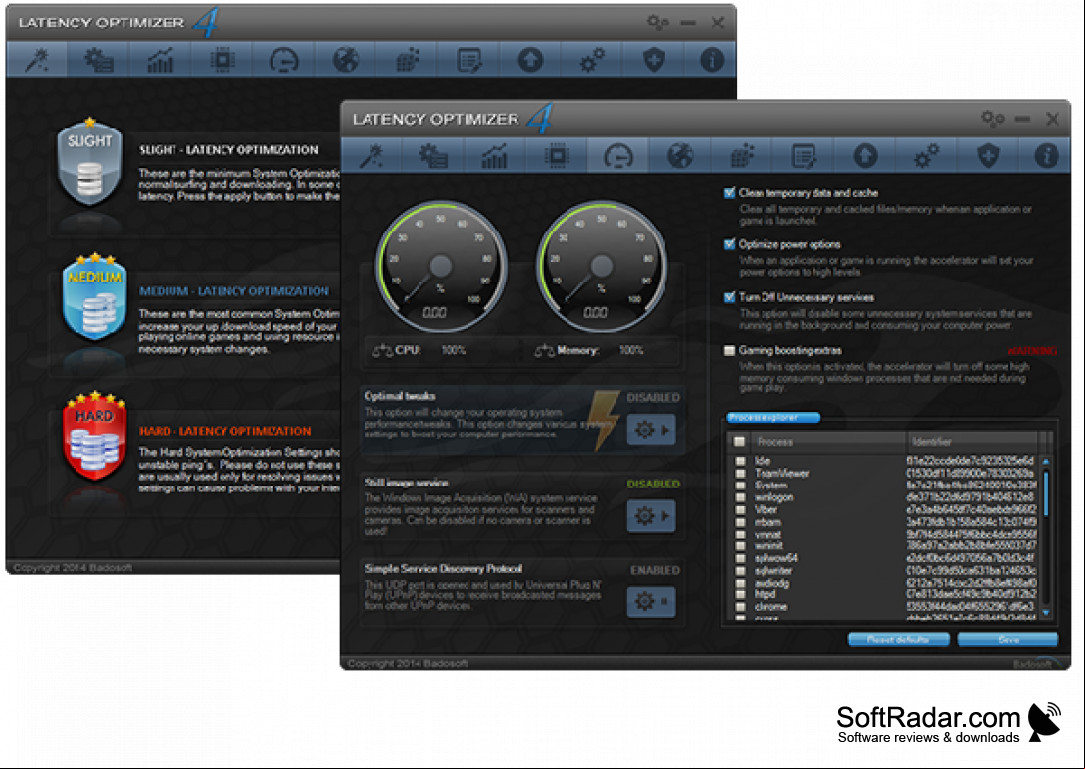Open the up-arrow circle tab in front window
Viewport: 1085px width, 769px height.
click(864, 155)
